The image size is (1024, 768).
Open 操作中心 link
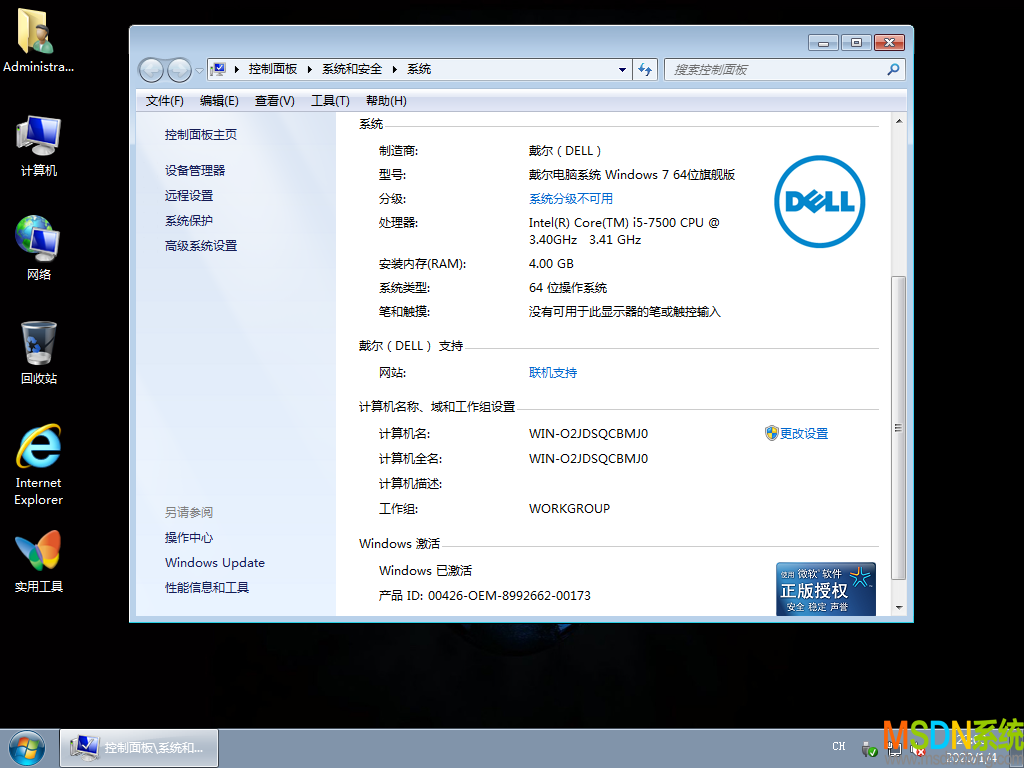pos(189,537)
